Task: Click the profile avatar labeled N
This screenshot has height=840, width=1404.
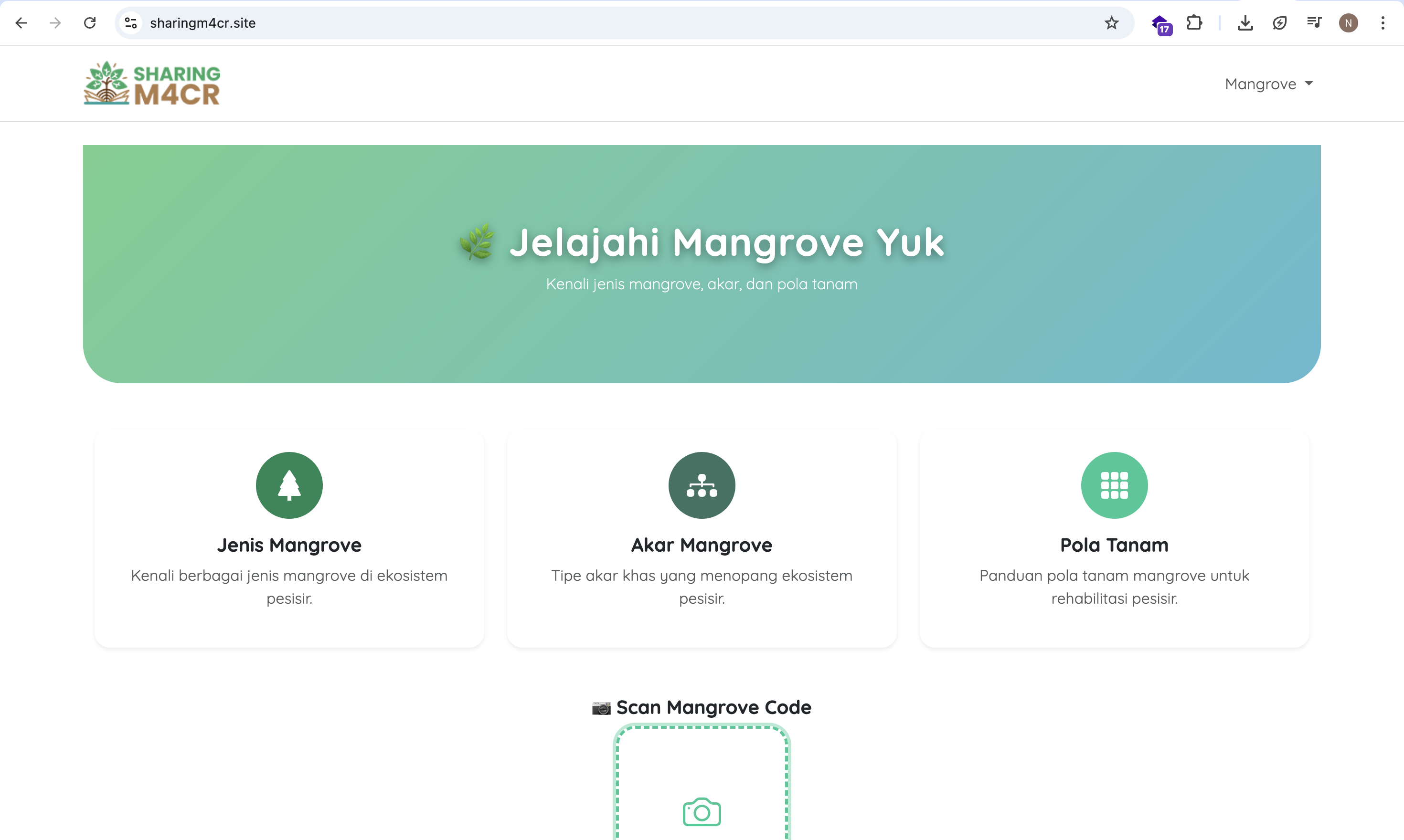Action: tap(1348, 22)
